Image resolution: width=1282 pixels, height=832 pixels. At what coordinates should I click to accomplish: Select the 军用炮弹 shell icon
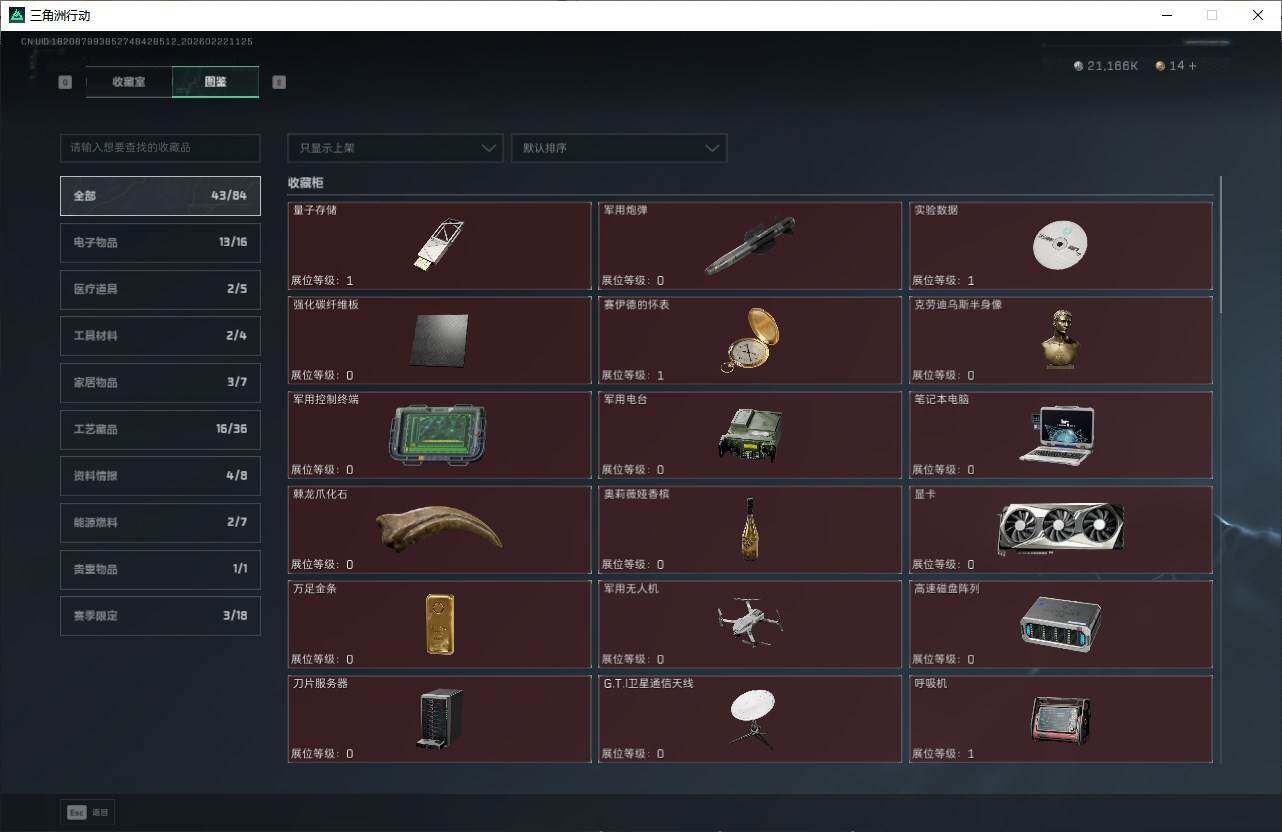tap(750, 245)
